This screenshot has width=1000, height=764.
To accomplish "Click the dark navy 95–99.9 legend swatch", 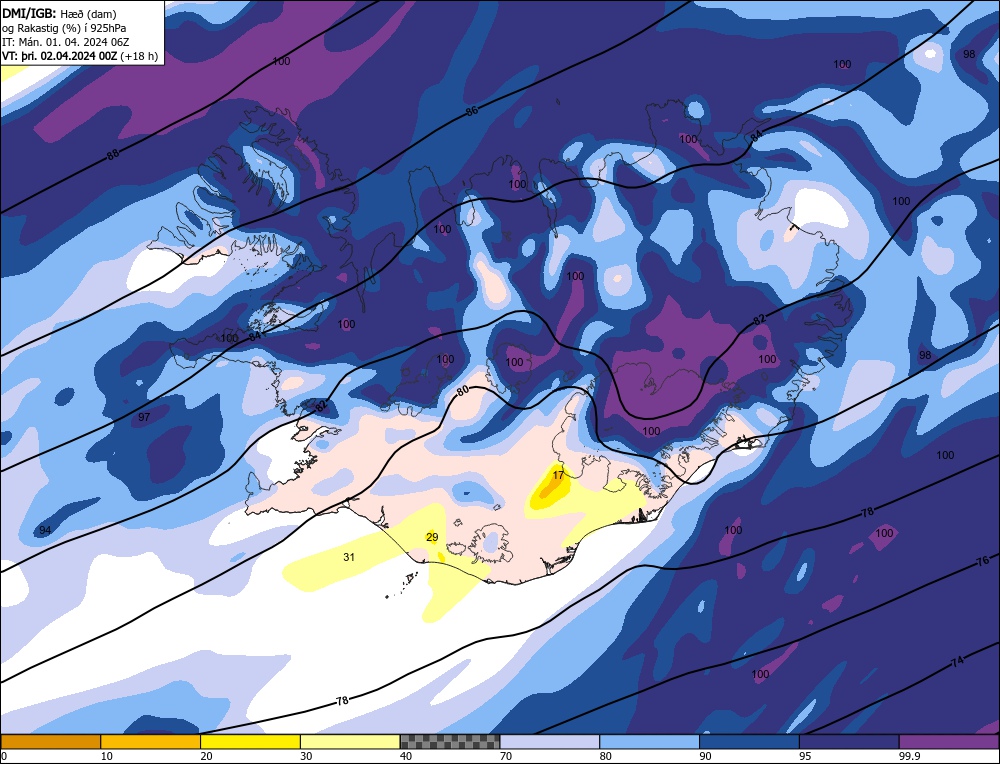I will point(849,741).
